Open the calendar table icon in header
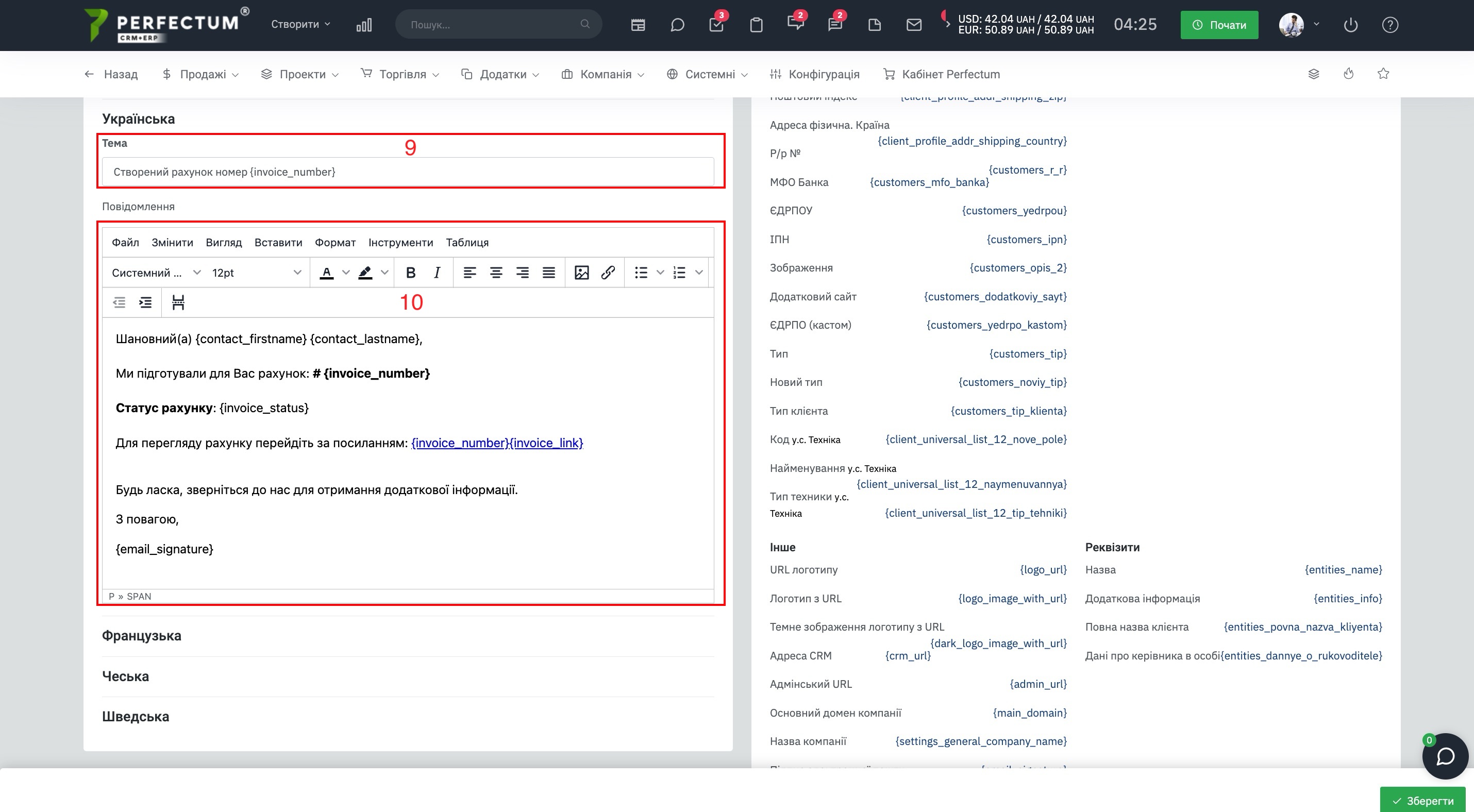 pyautogui.click(x=638, y=25)
